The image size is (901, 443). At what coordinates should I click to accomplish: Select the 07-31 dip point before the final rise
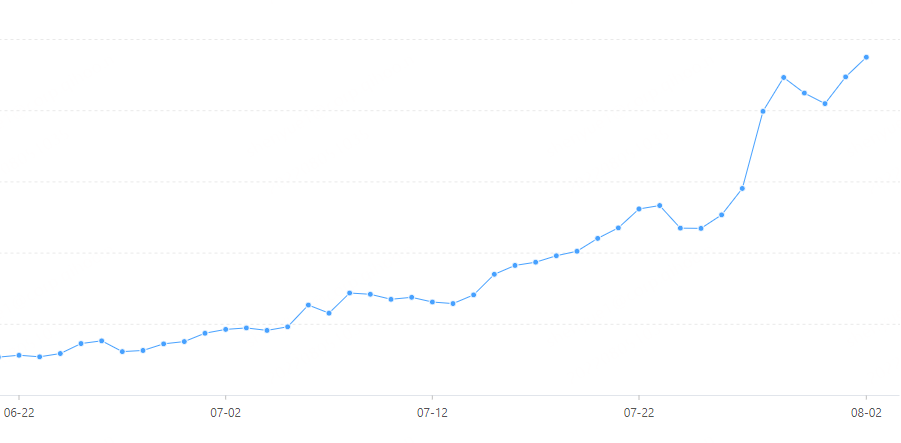pyautogui.click(x=825, y=103)
